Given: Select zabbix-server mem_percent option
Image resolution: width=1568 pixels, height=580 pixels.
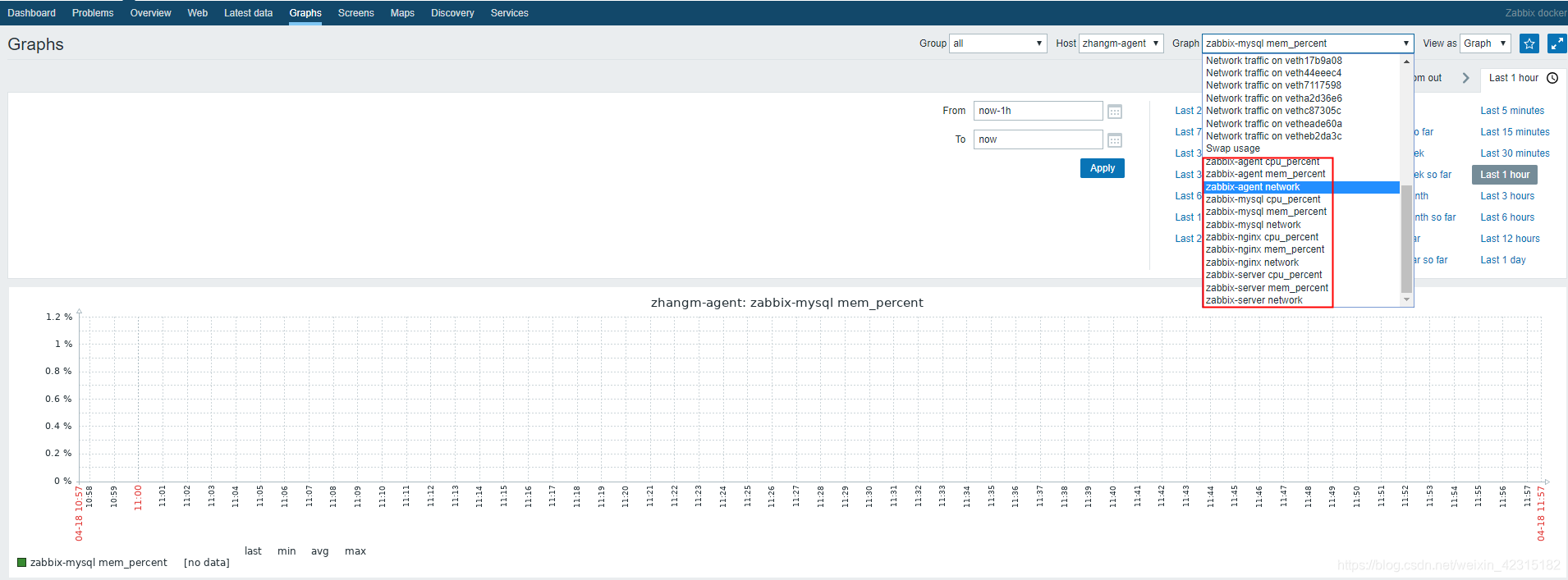Looking at the screenshot, I should pyautogui.click(x=1301, y=288).
